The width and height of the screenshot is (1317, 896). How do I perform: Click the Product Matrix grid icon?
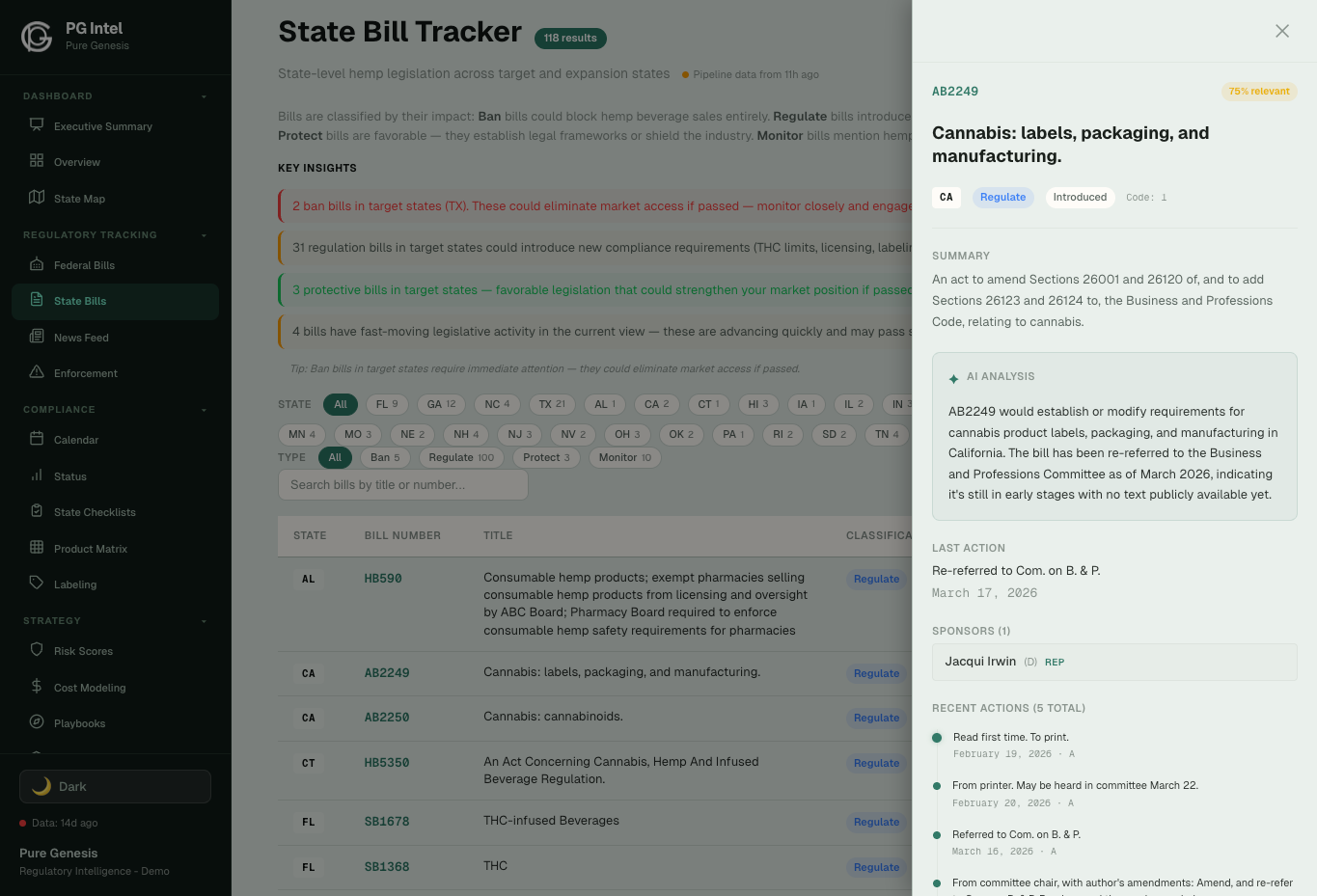point(37,548)
